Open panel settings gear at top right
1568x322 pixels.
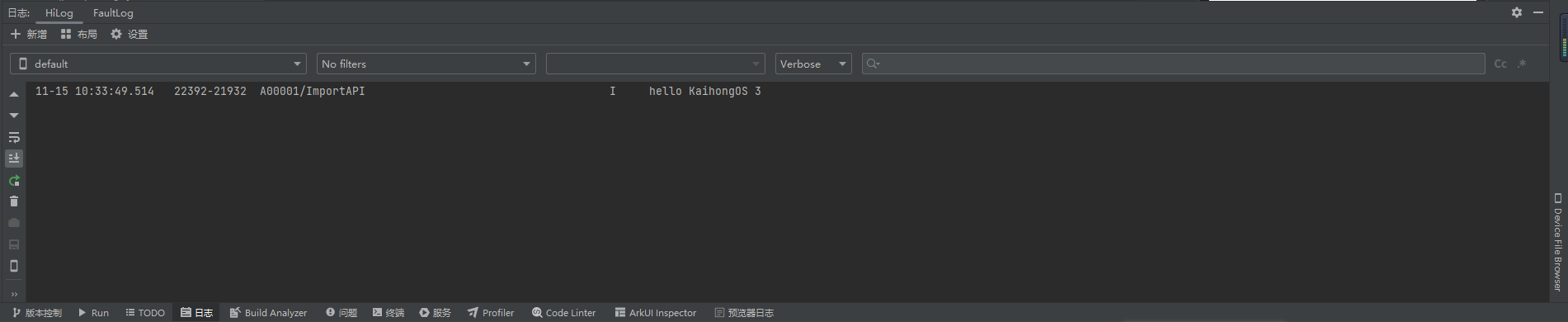coord(1516,12)
